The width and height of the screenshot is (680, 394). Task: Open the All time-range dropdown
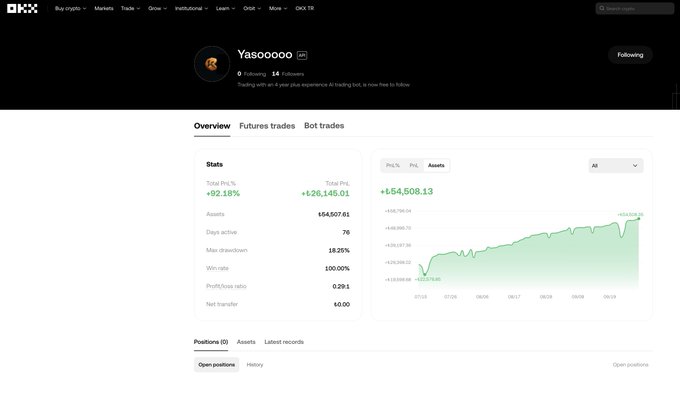click(x=615, y=166)
